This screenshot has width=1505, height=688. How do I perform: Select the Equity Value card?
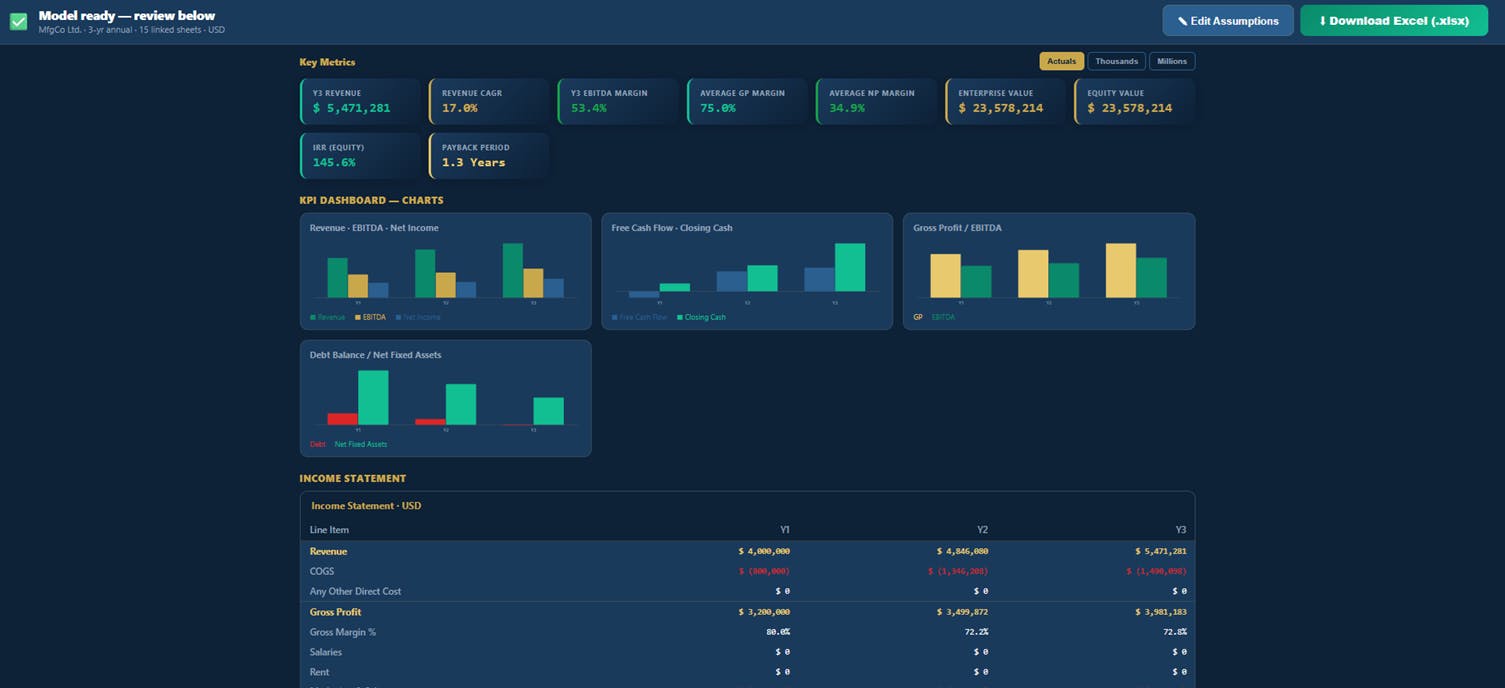coord(1134,101)
